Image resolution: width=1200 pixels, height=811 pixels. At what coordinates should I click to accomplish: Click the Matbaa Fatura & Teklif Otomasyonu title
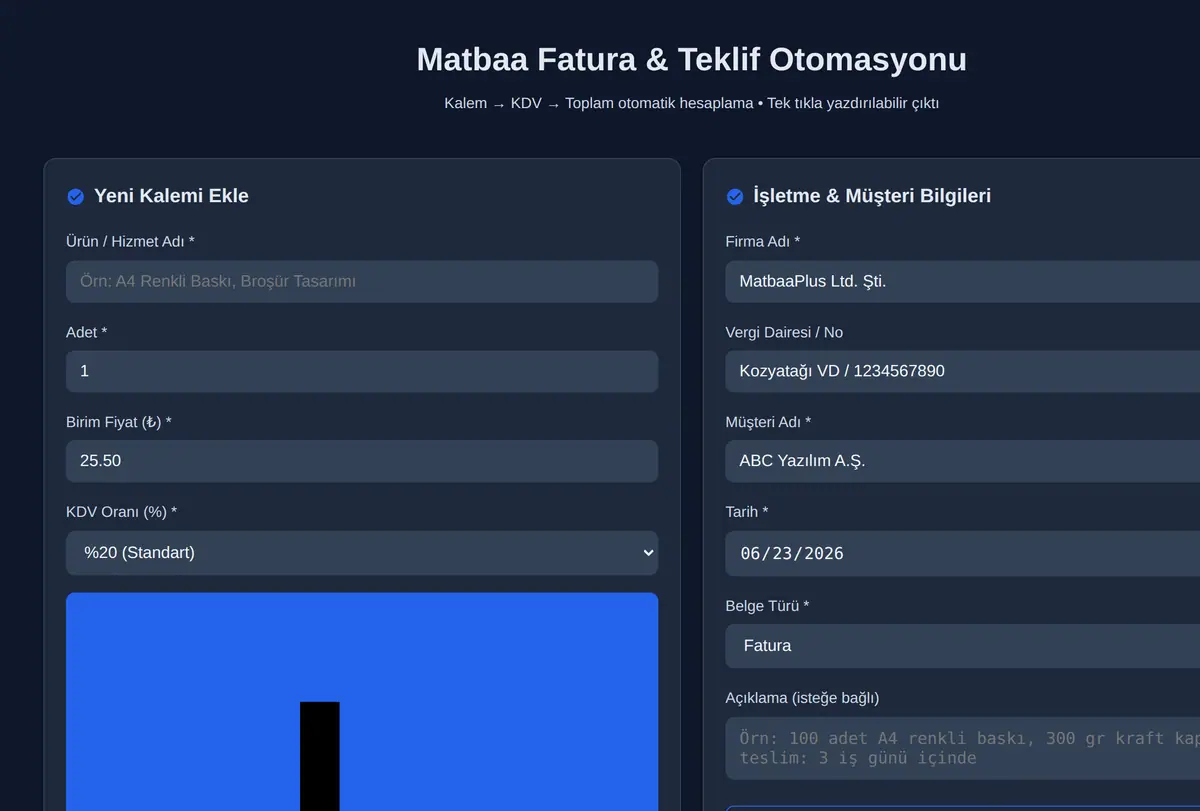coord(691,59)
